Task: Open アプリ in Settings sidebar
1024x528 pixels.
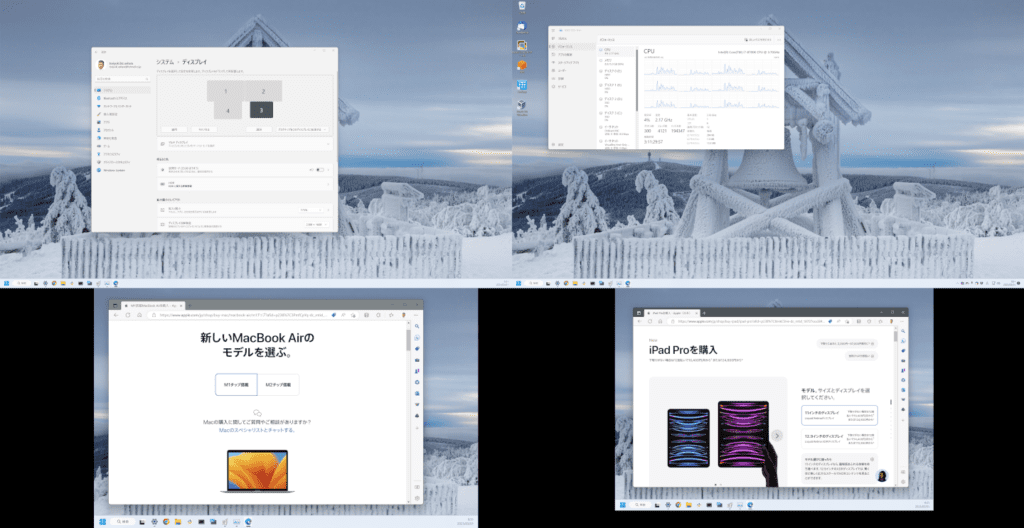Action: pyautogui.click(x=122, y=122)
